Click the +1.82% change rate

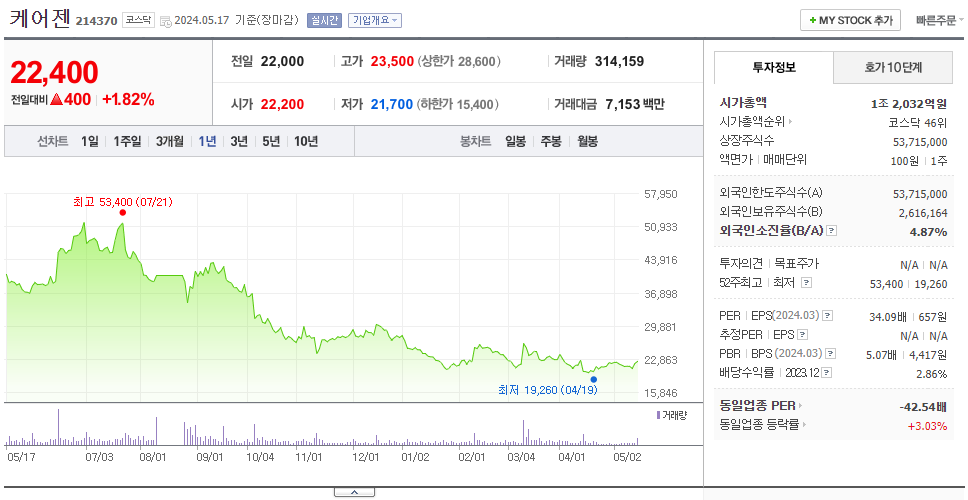pos(128,99)
